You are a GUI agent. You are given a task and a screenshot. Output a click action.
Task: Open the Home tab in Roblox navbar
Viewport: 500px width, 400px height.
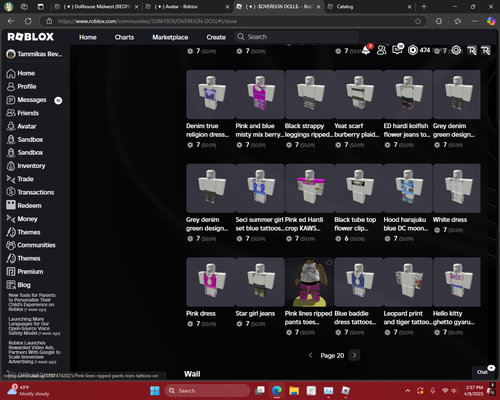[x=88, y=37]
